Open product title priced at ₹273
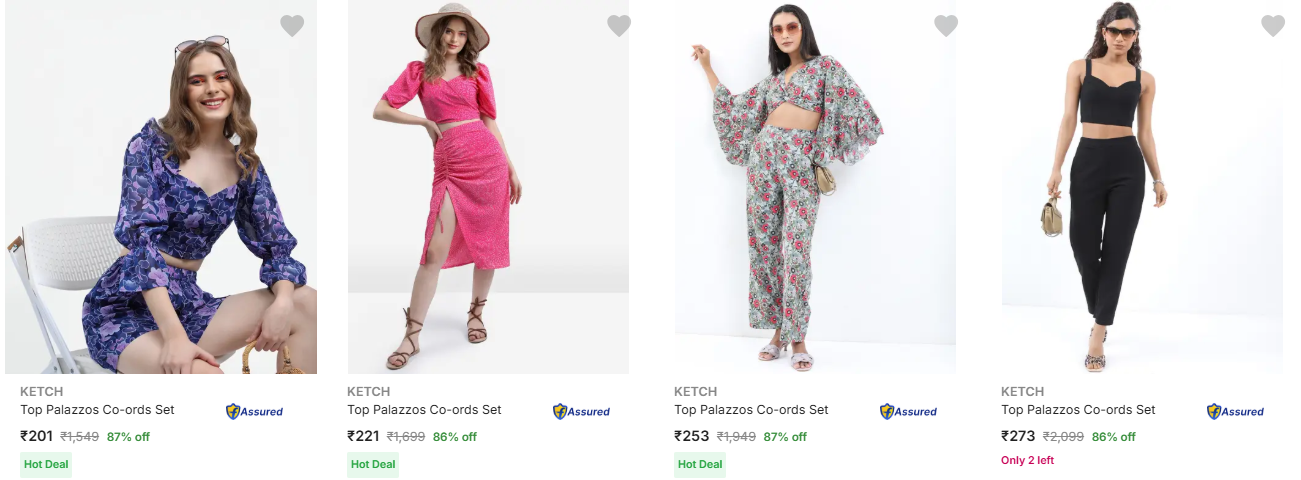 pyautogui.click(x=1078, y=410)
